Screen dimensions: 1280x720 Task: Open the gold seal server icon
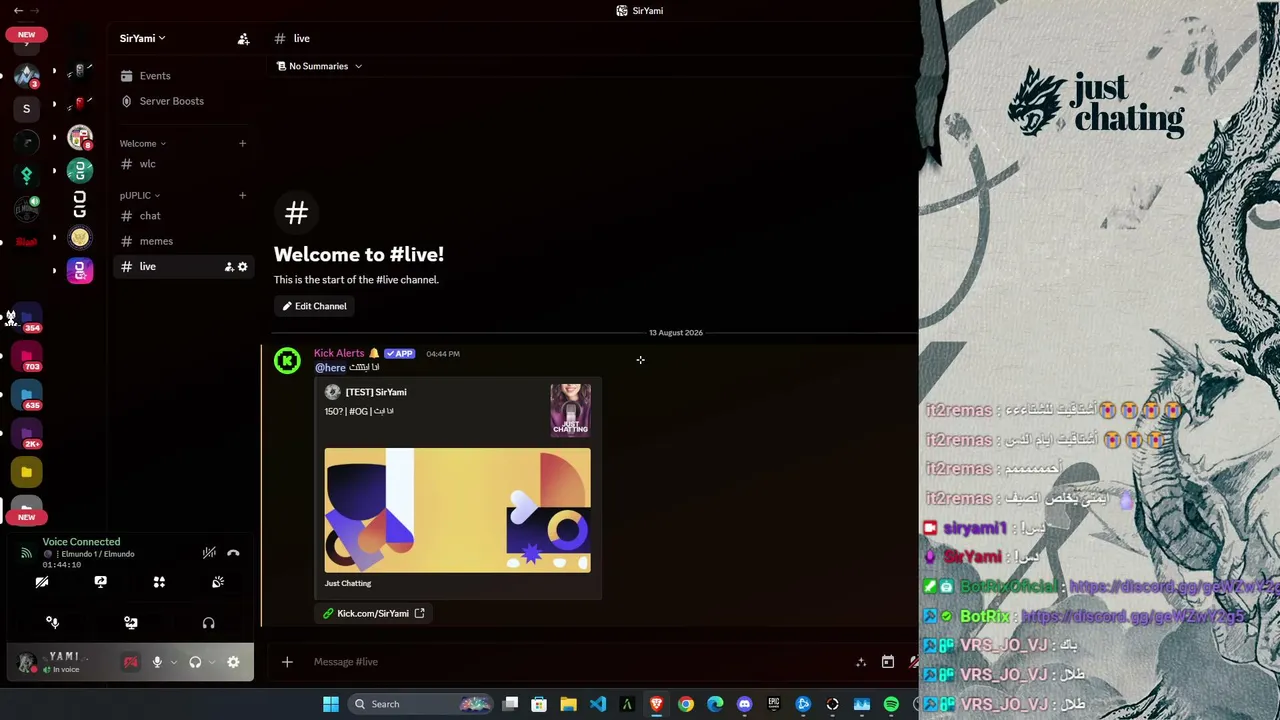(x=80, y=238)
